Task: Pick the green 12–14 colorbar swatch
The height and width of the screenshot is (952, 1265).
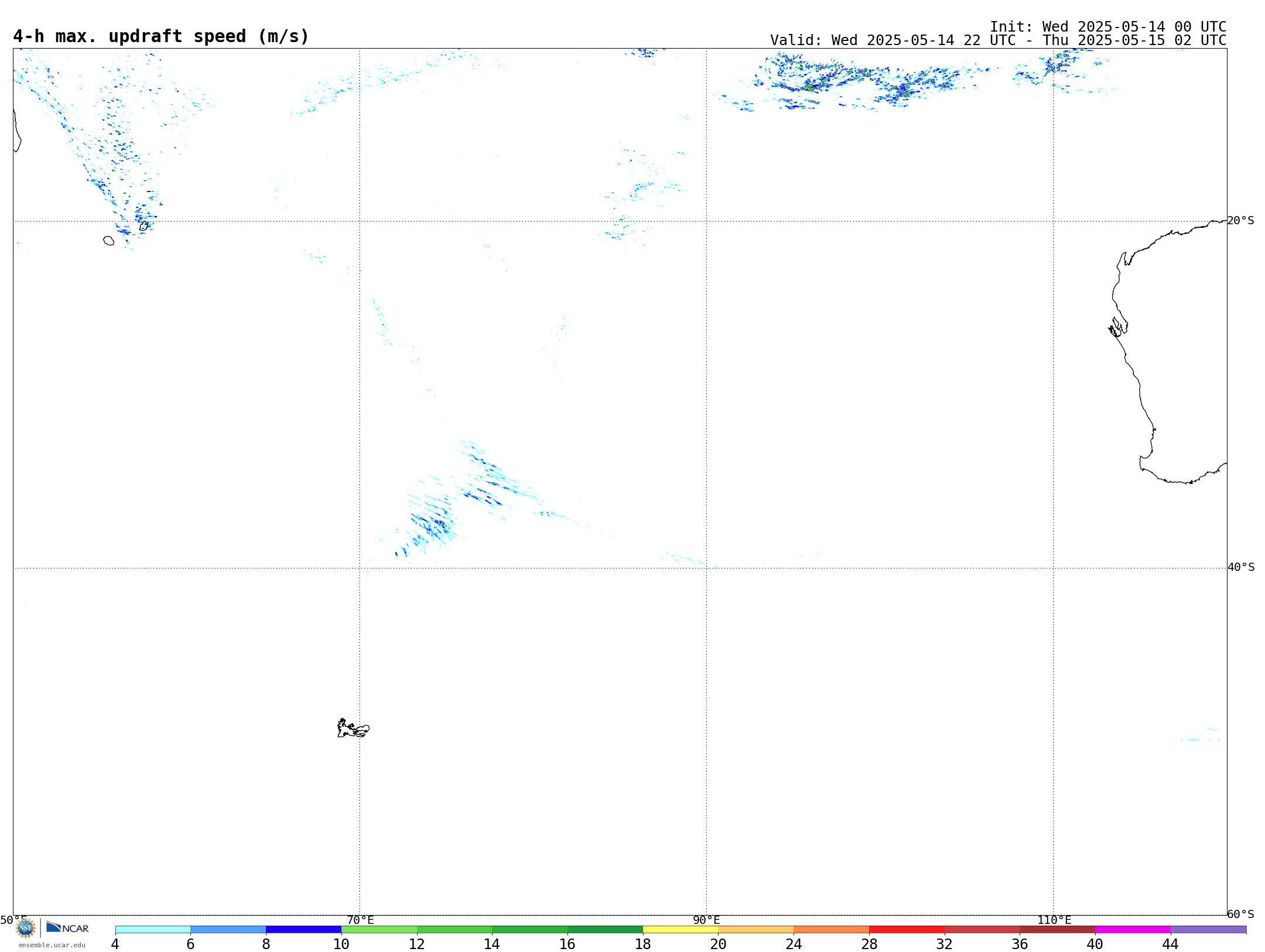Action: (x=454, y=930)
